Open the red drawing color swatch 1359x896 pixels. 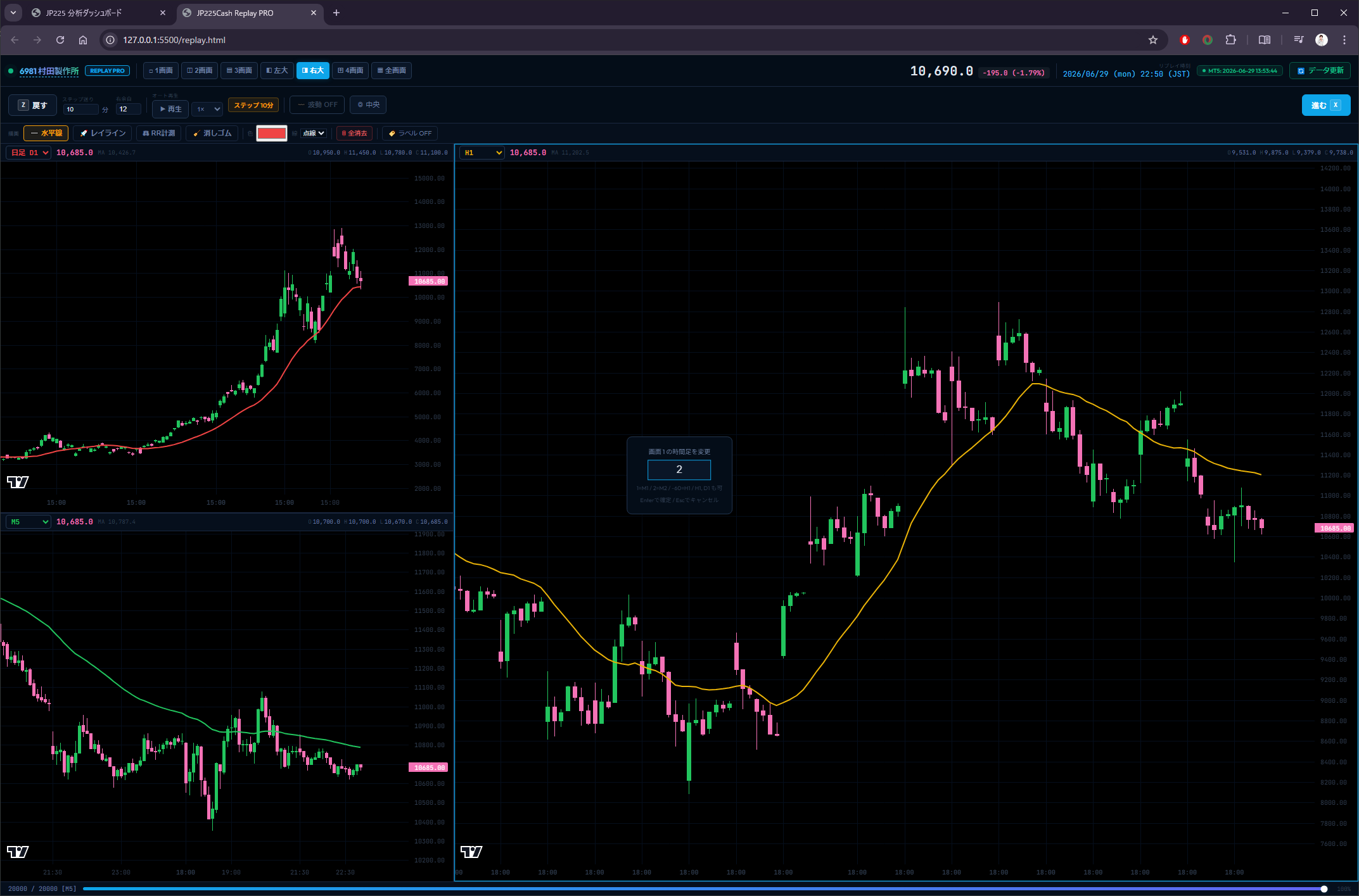click(x=272, y=133)
